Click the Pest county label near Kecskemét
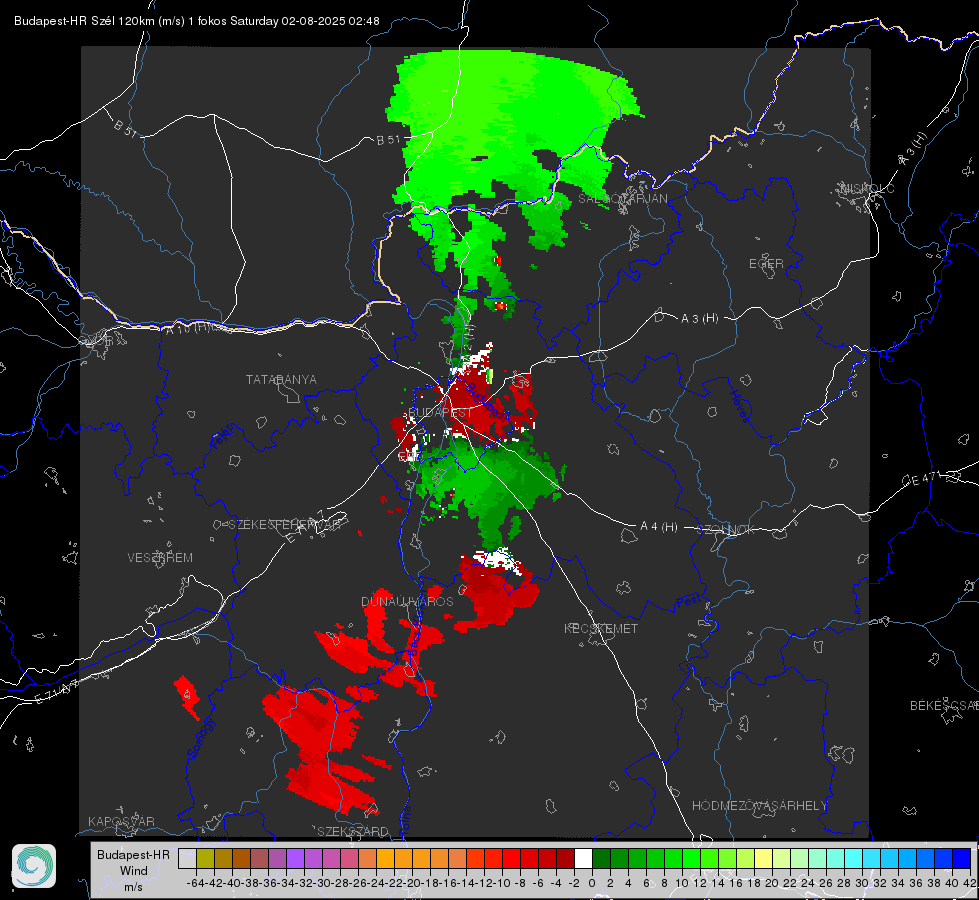 tap(688, 602)
